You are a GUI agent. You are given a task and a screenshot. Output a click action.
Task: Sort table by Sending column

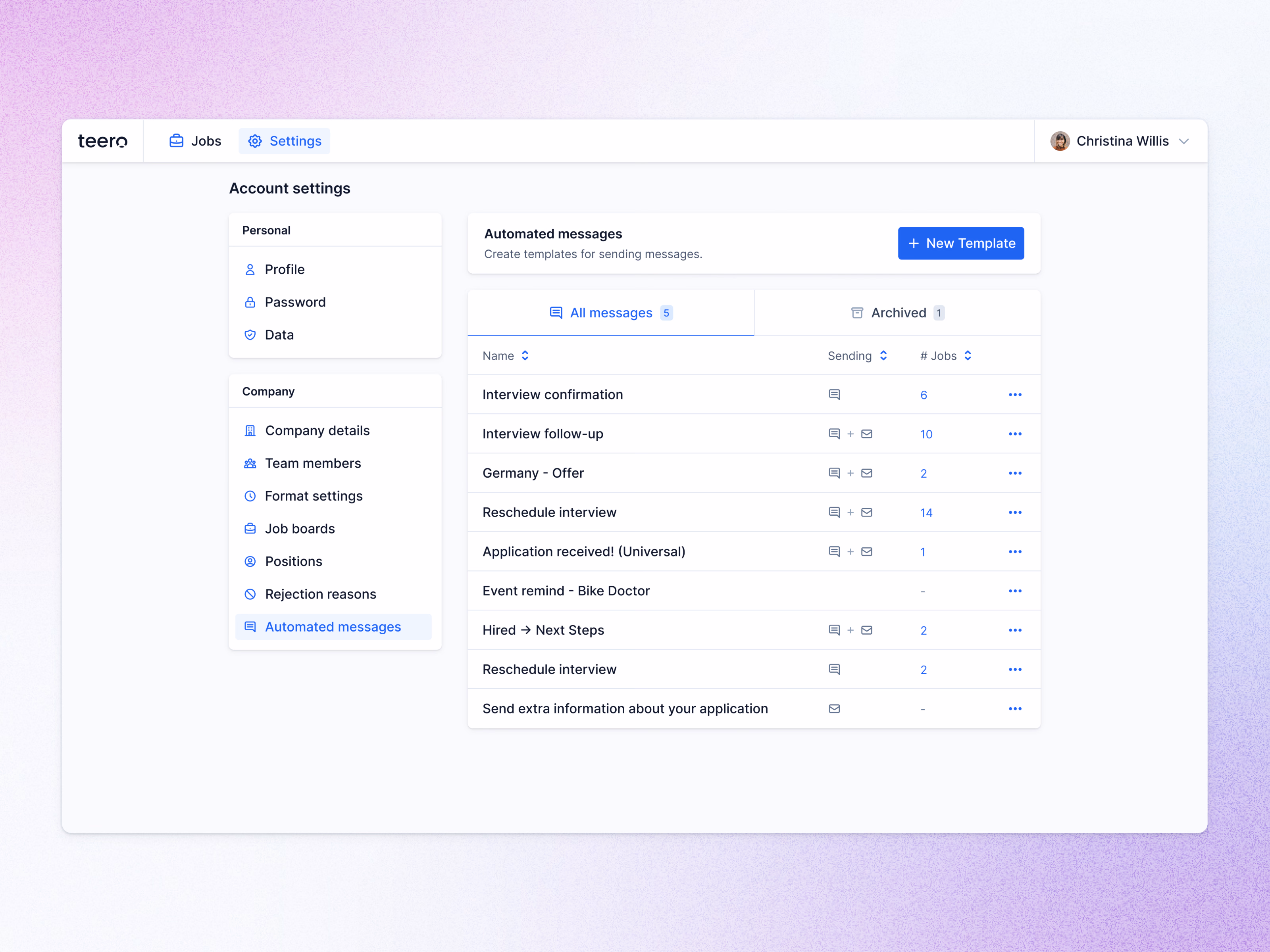[858, 356]
